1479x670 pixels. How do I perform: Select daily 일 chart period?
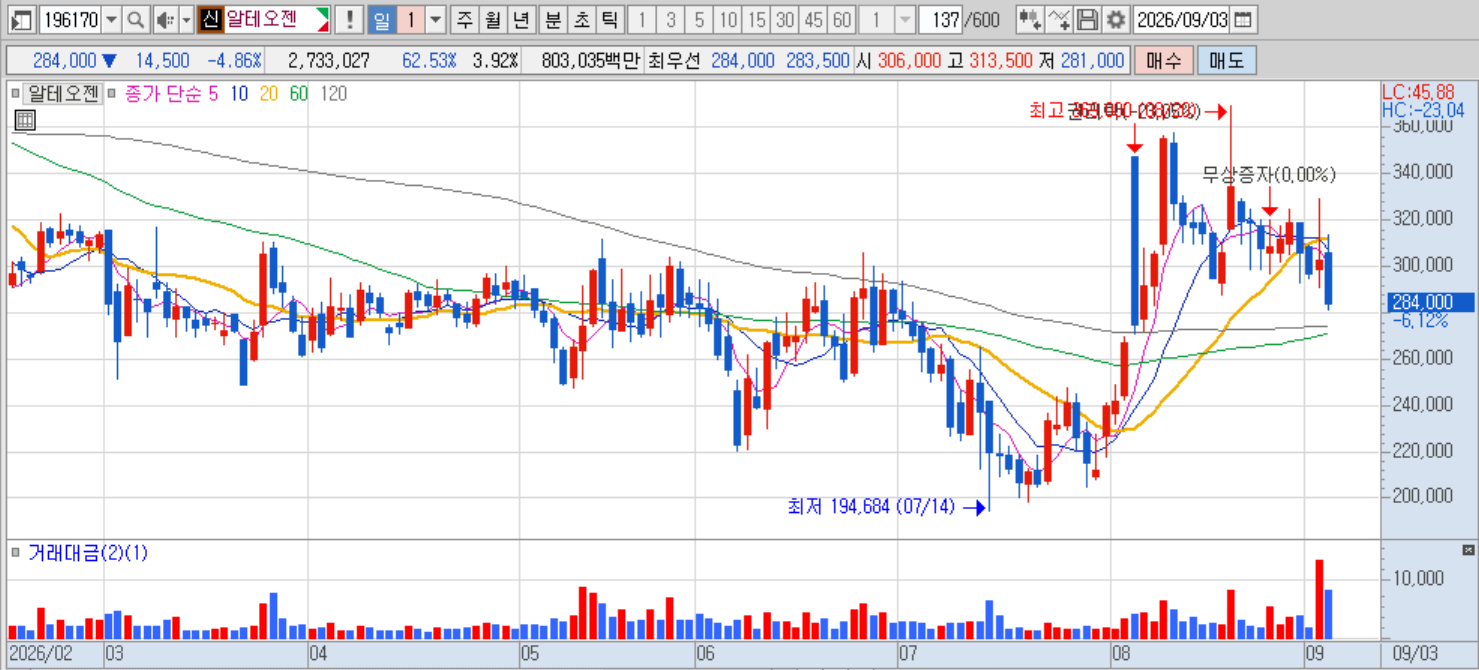[x=382, y=19]
